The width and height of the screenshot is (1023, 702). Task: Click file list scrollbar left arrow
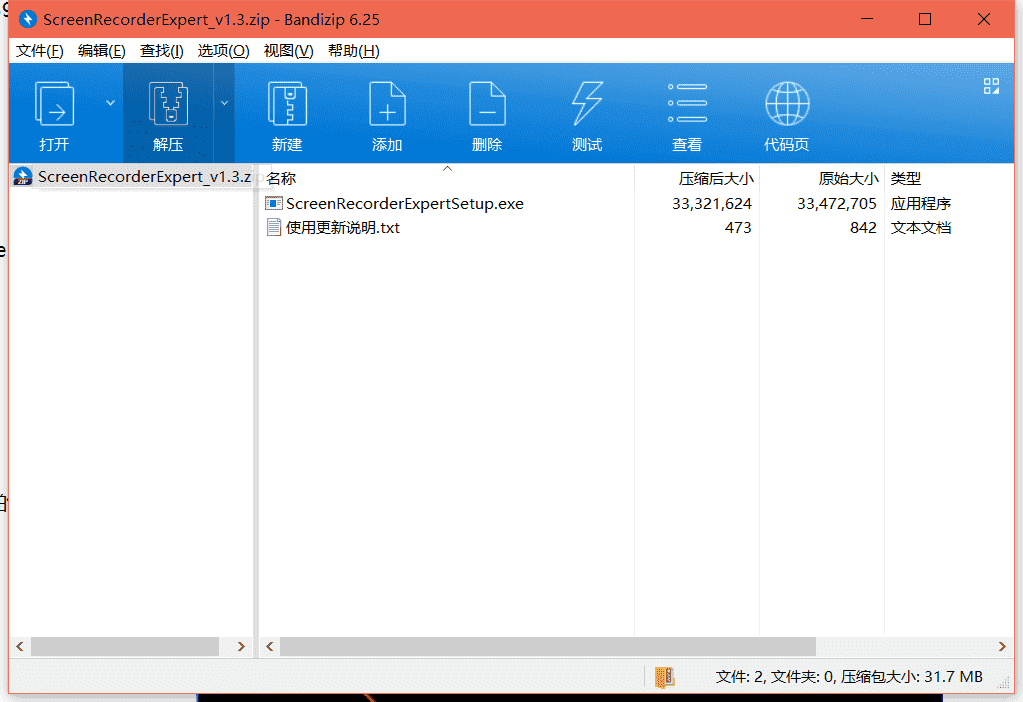[269, 647]
